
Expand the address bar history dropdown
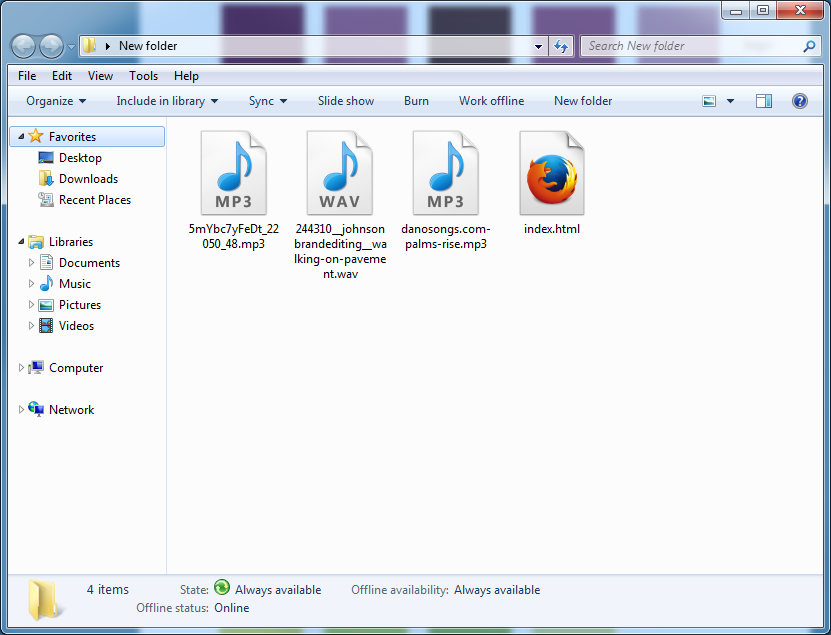[x=538, y=47]
